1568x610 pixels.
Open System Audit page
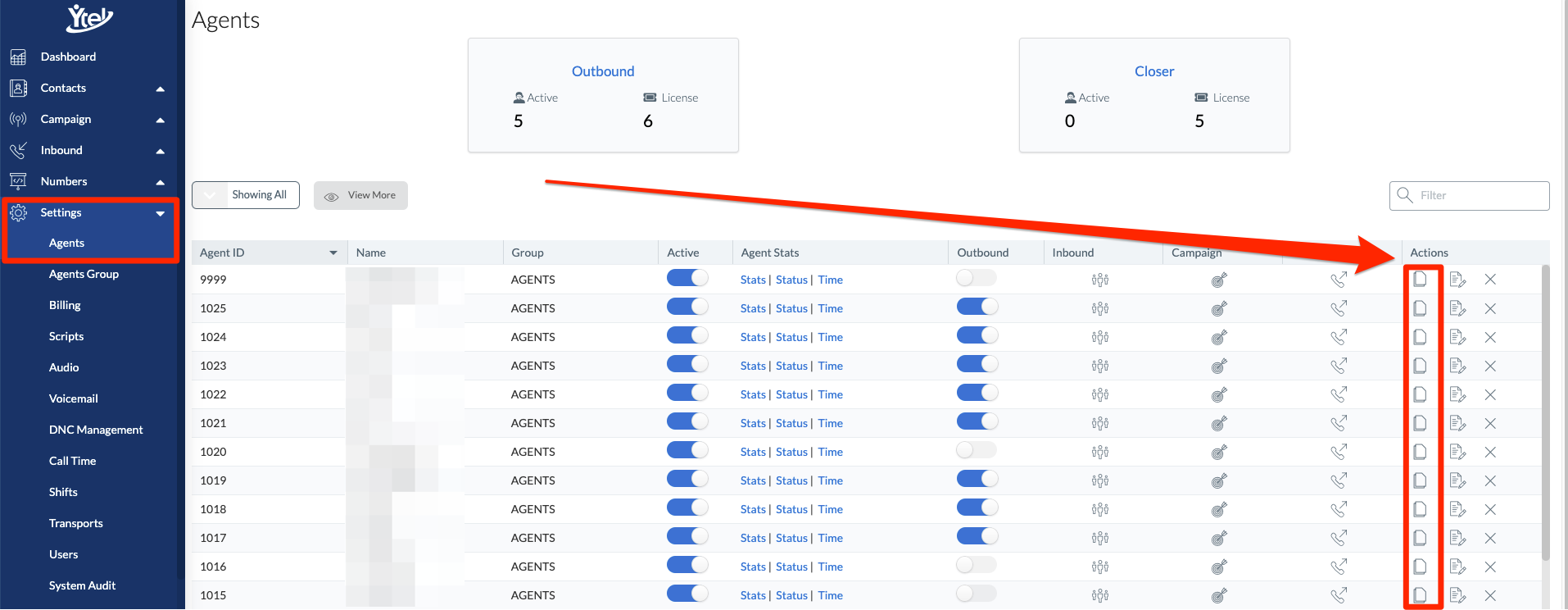coord(82,585)
